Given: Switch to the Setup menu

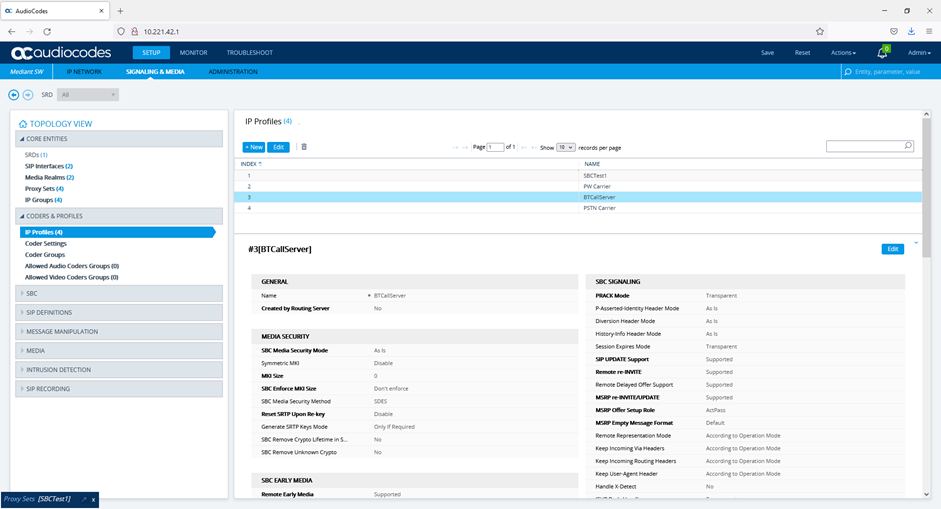Looking at the screenshot, I should point(151,53).
